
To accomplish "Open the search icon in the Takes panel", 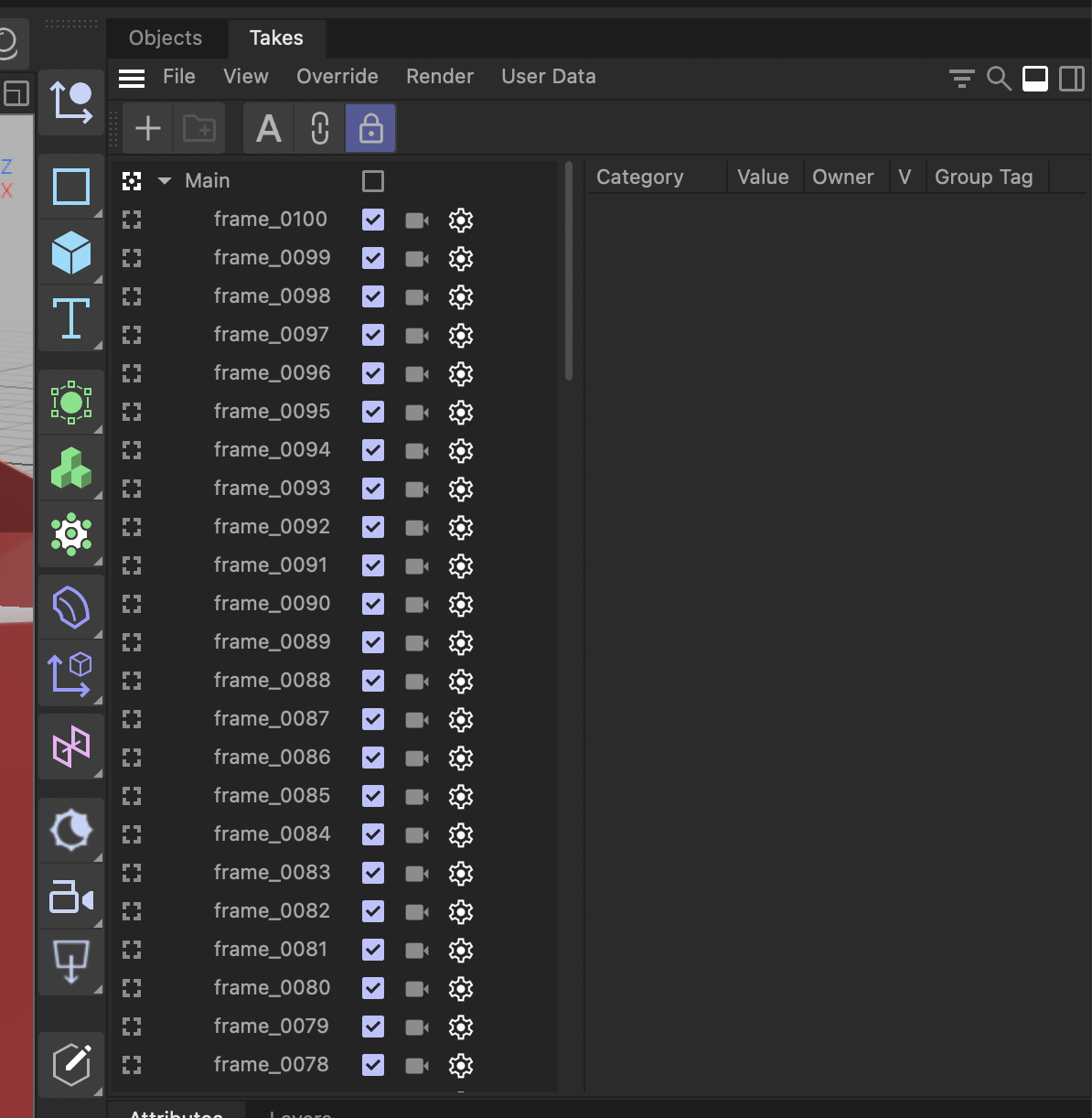I will (x=999, y=79).
